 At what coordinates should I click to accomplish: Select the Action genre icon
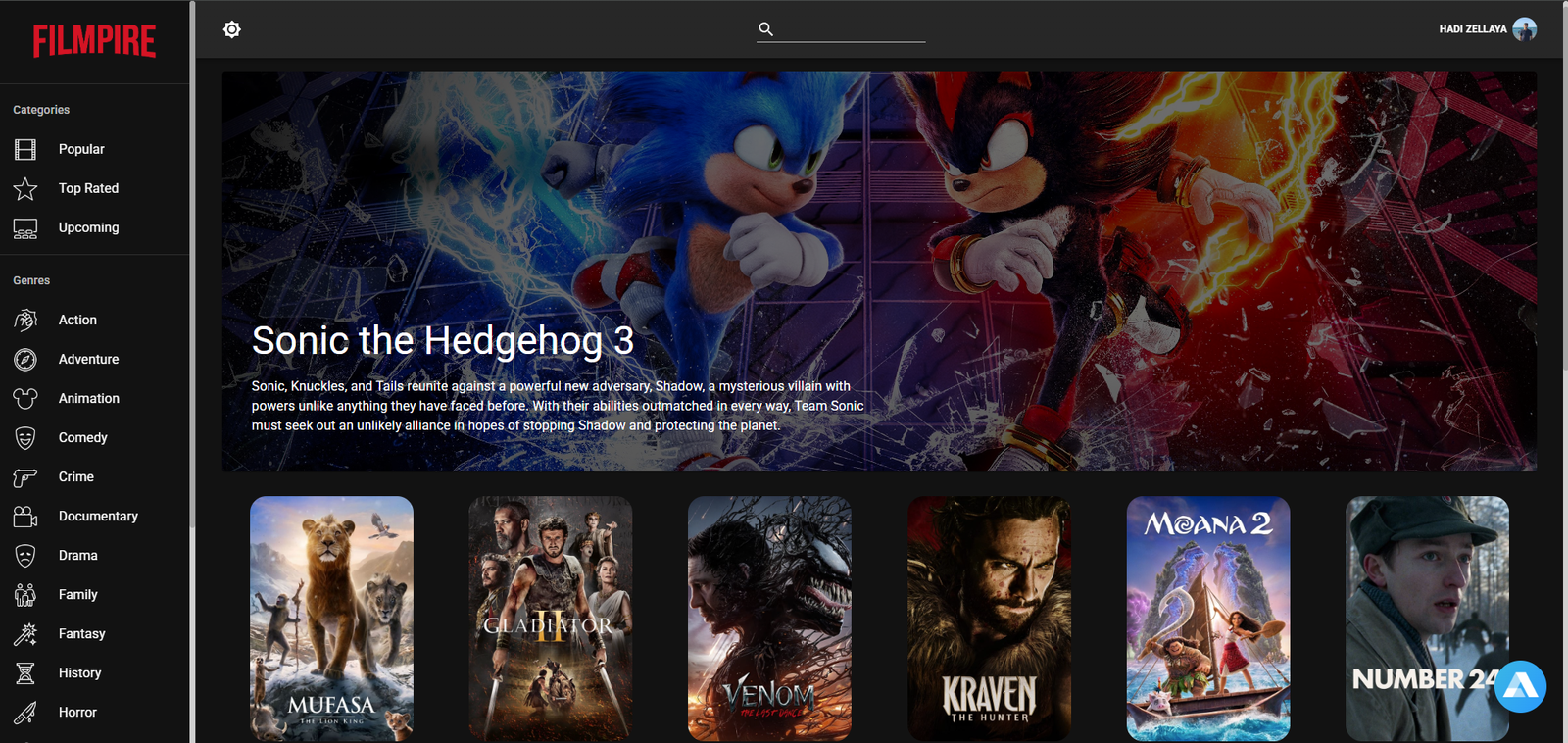click(25, 320)
